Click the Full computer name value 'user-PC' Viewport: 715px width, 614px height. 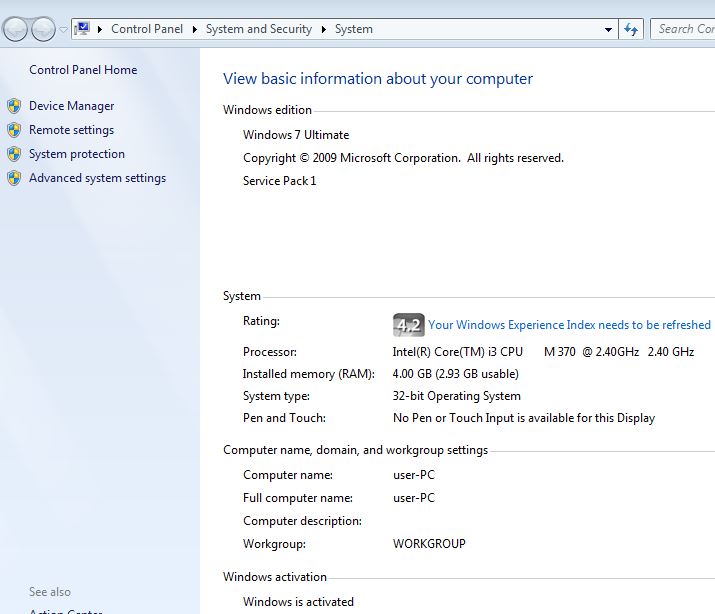pyautogui.click(x=414, y=498)
